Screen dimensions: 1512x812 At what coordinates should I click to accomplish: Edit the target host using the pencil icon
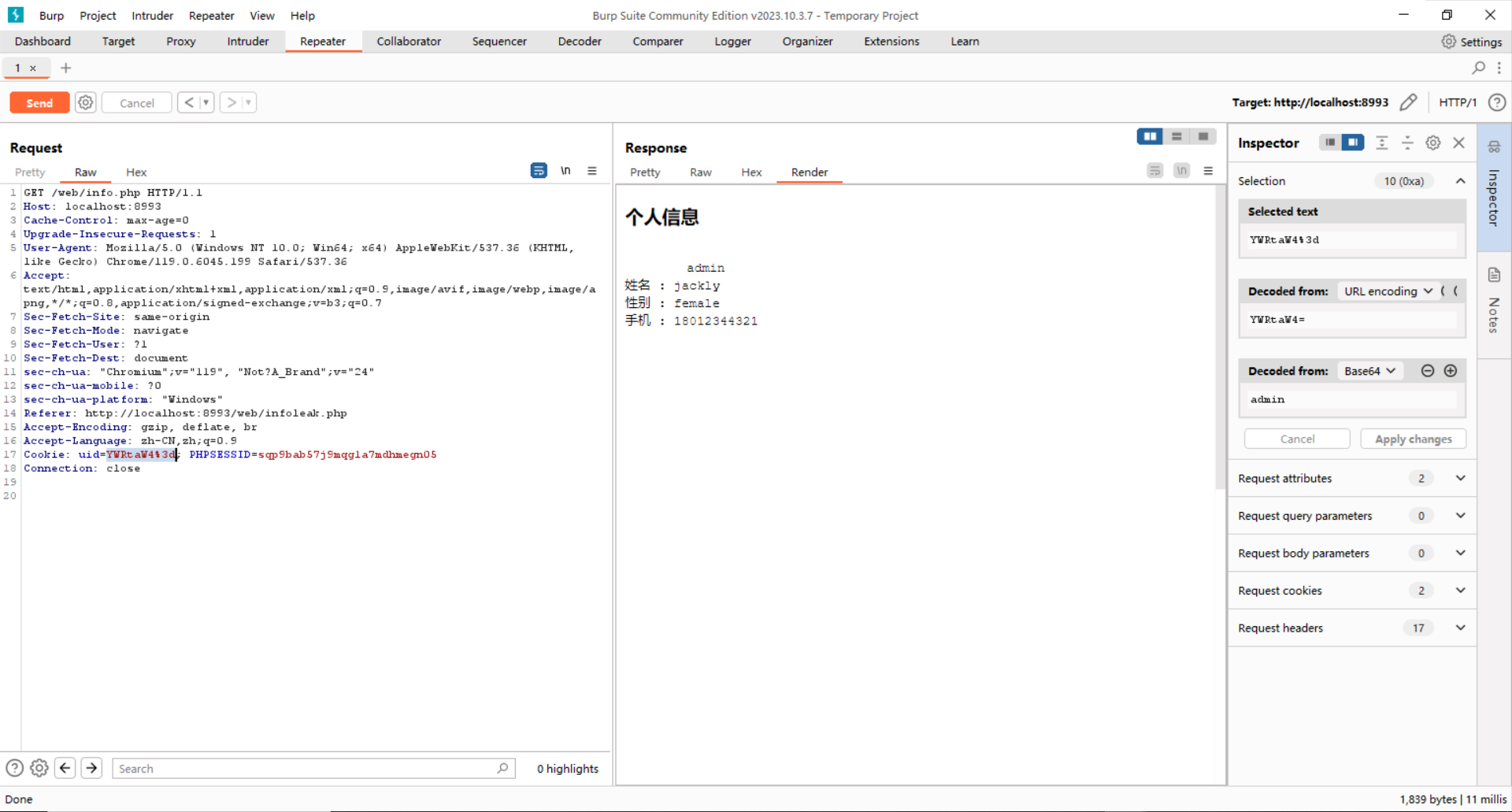coord(1410,102)
